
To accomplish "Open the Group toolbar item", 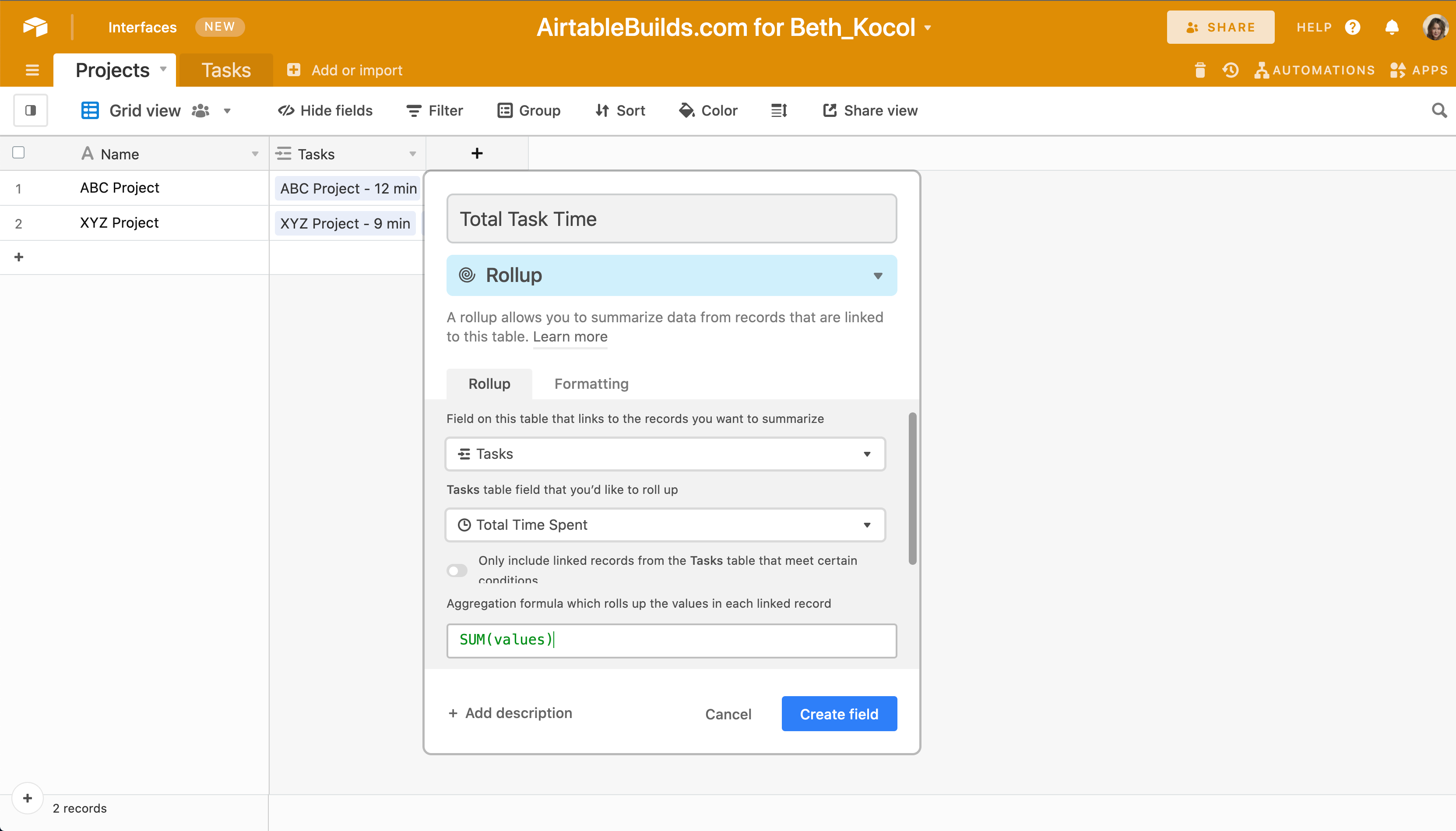I will 529,110.
